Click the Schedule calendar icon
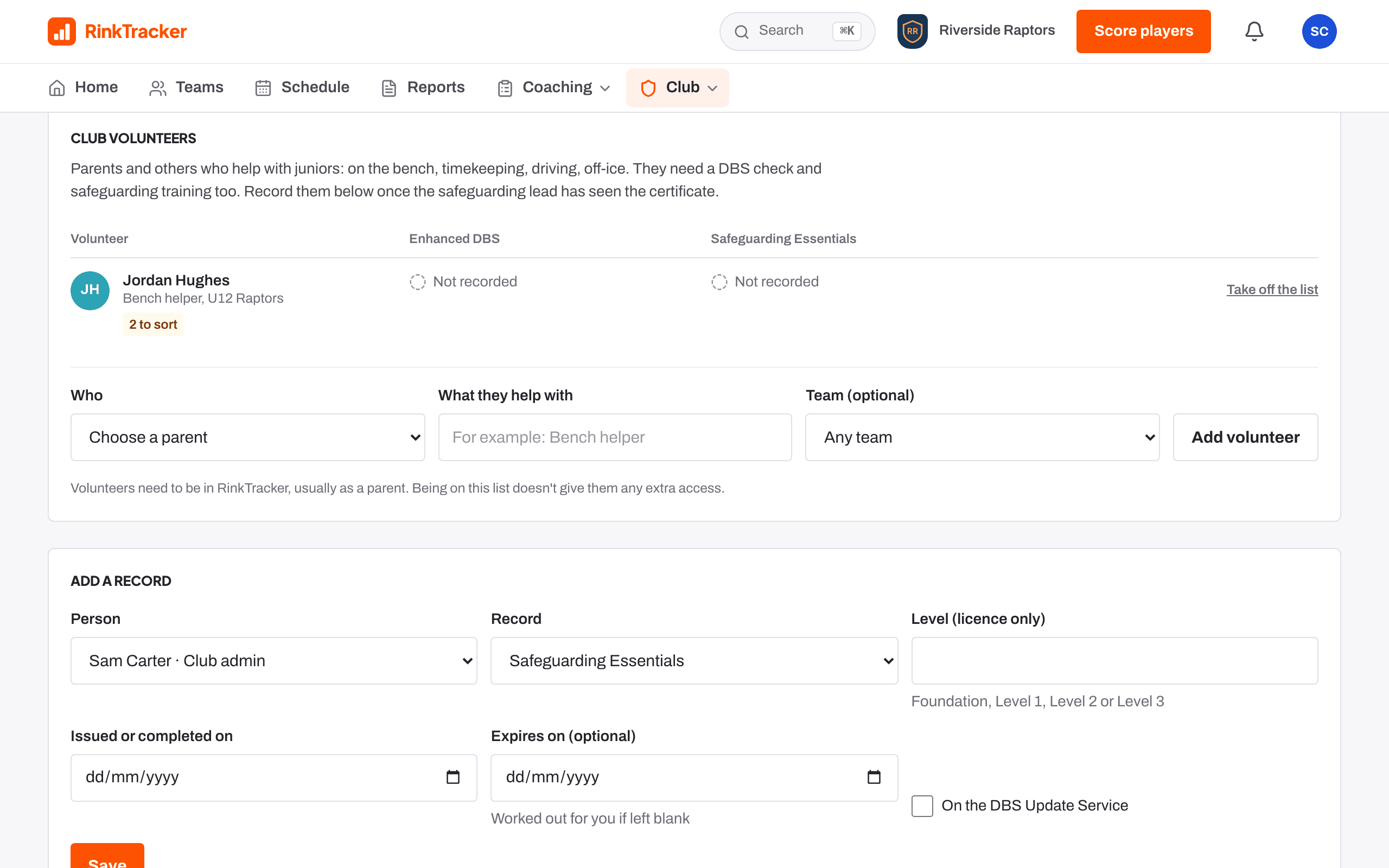This screenshot has height=868, width=1389. [263, 88]
